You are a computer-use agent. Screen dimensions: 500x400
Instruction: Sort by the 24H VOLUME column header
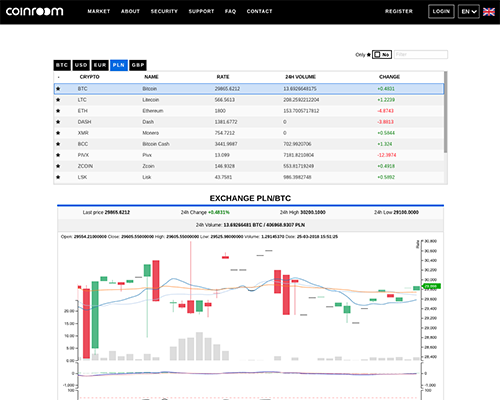(x=300, y=77)
